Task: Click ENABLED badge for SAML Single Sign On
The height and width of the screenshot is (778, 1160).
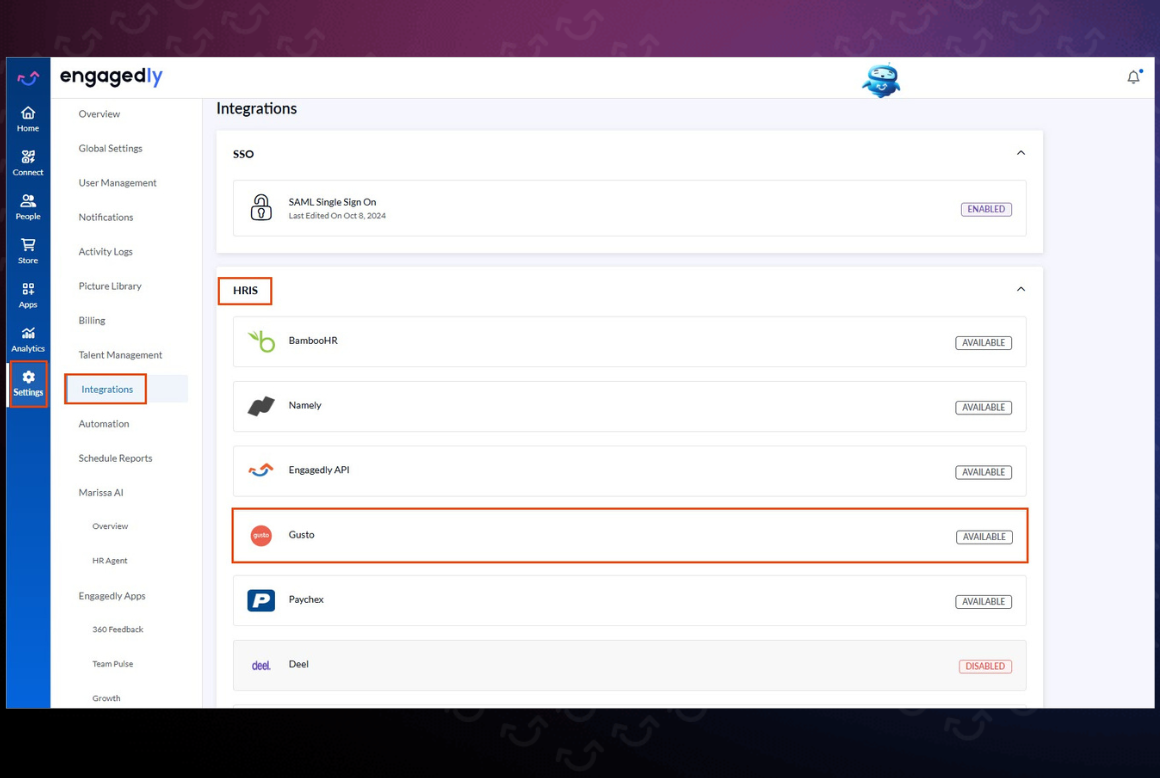Action: click(986, 209)
